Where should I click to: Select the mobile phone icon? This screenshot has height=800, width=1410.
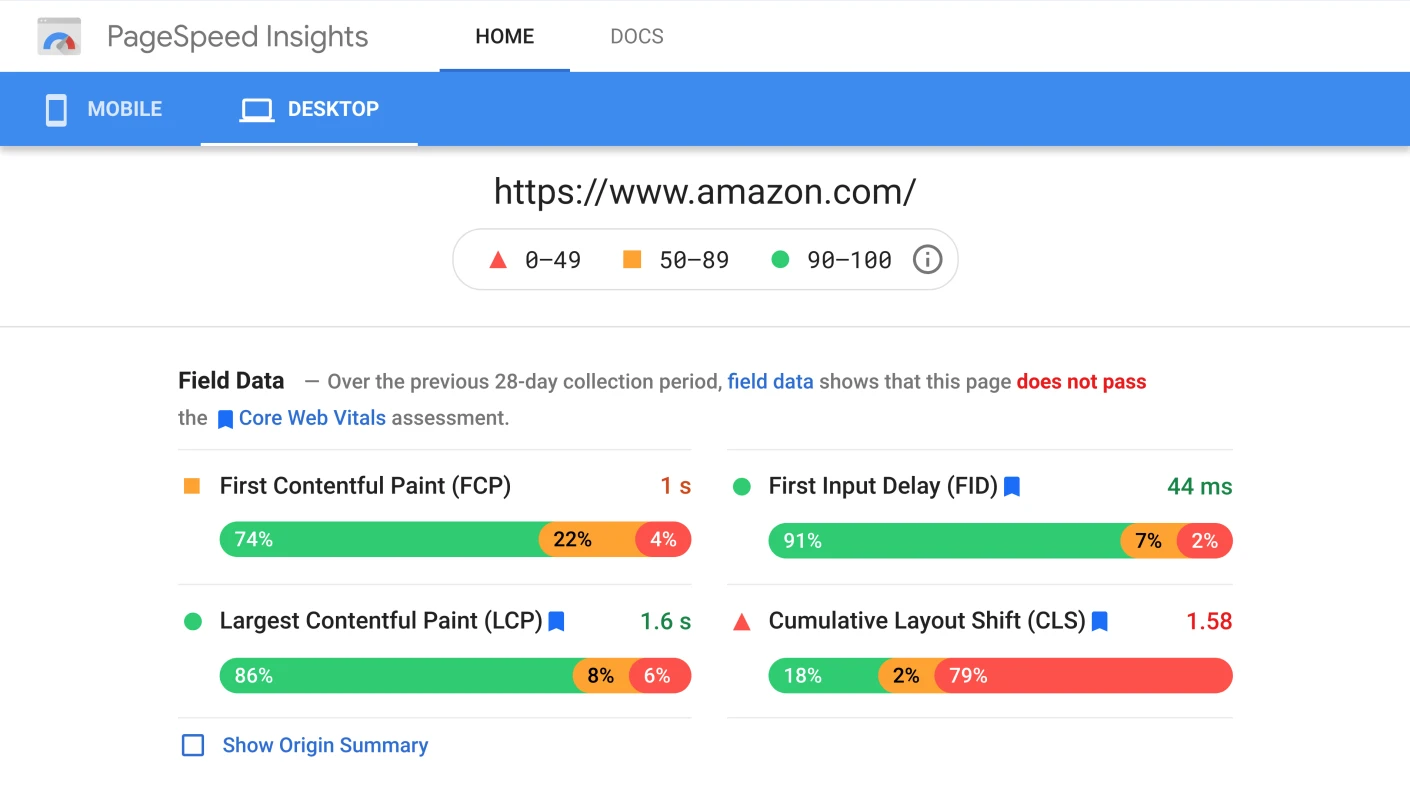[x=55, y=108]
